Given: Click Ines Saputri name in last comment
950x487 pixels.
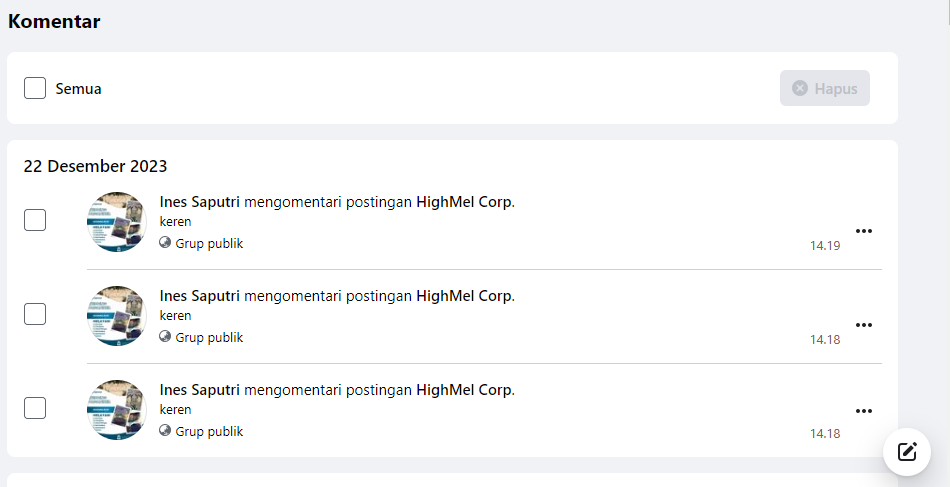Looking at the screenshot, I should point(200,390).
